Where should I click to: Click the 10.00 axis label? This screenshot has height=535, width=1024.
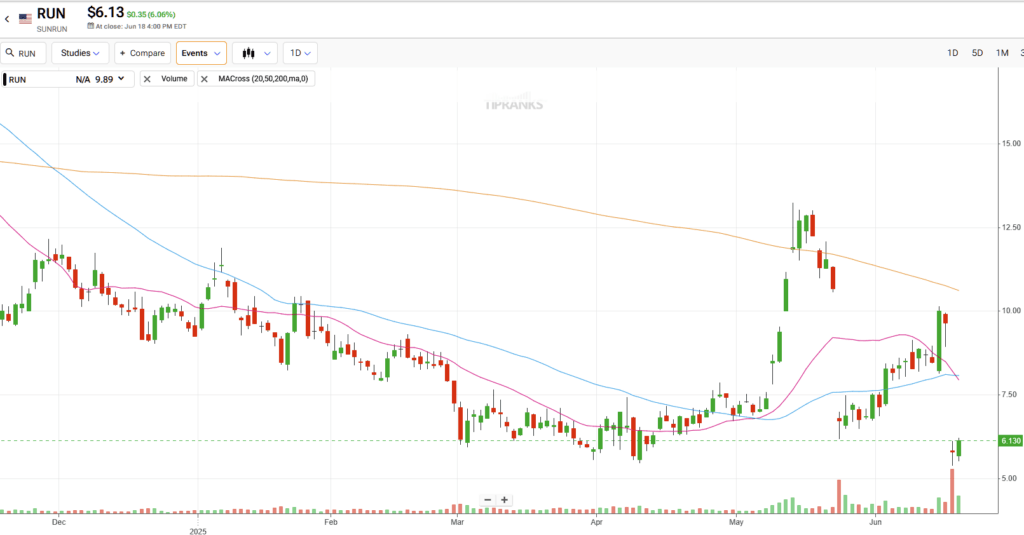coord(1011,311)
